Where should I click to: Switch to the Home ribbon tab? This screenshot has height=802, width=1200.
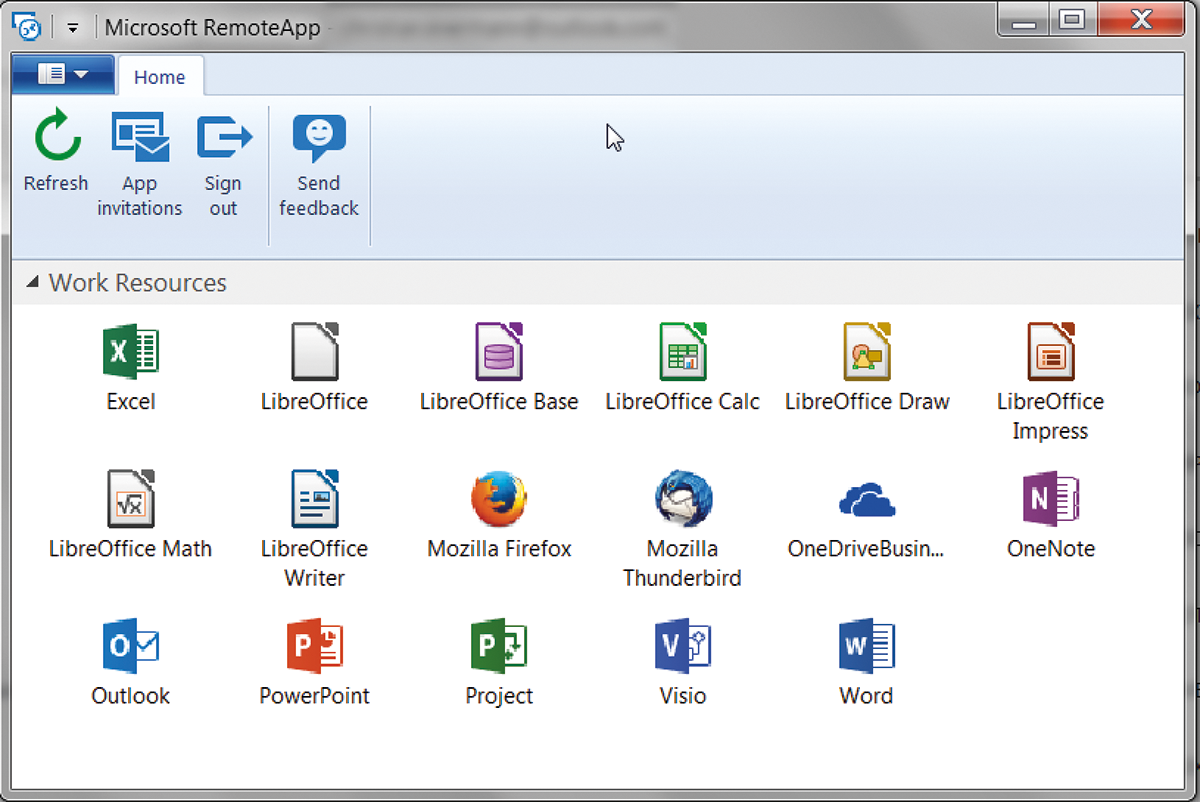point(160,76)
